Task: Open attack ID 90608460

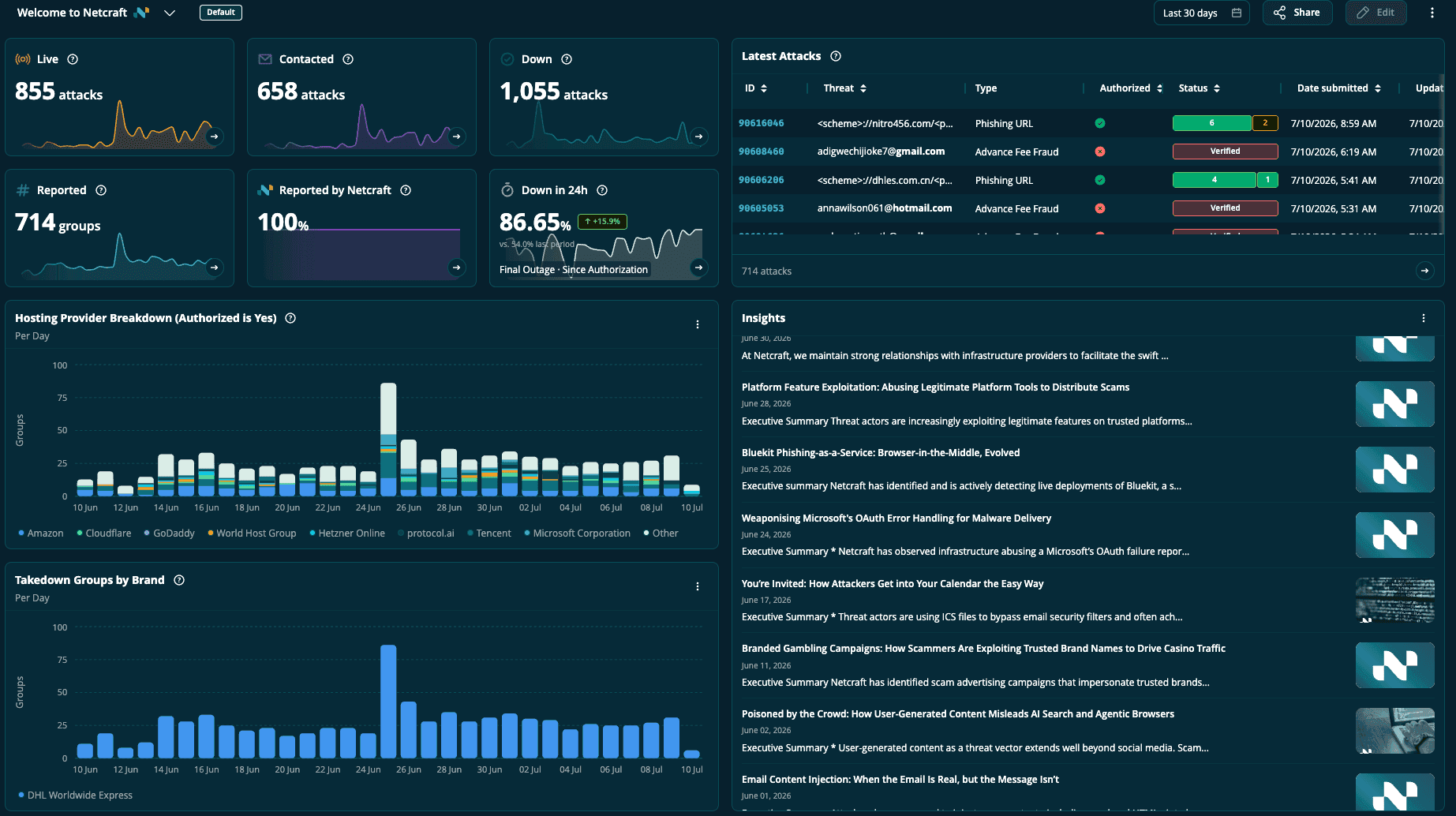Action: 762,152
